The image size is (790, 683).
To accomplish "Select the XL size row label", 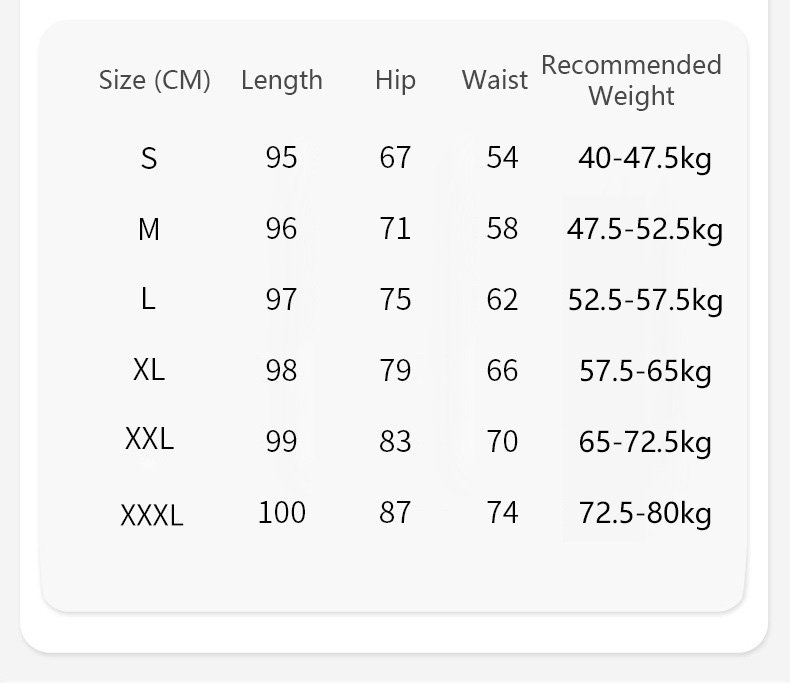I will [149, 370].
